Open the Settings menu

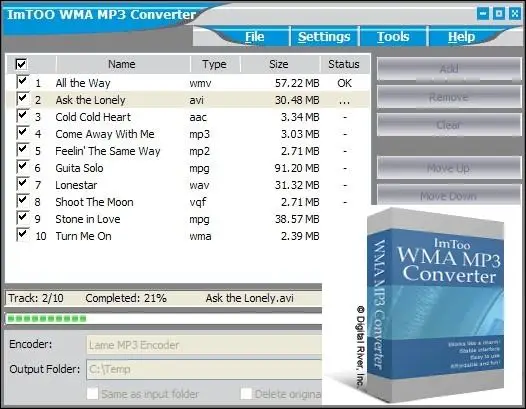click(324, 37)
